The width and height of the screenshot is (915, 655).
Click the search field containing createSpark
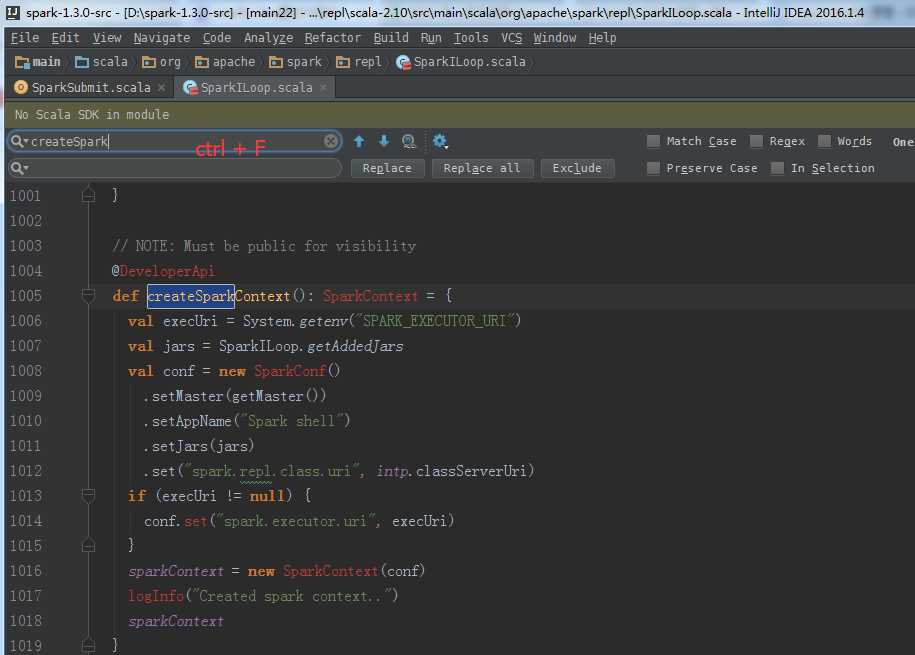click(x=175, y=141)
